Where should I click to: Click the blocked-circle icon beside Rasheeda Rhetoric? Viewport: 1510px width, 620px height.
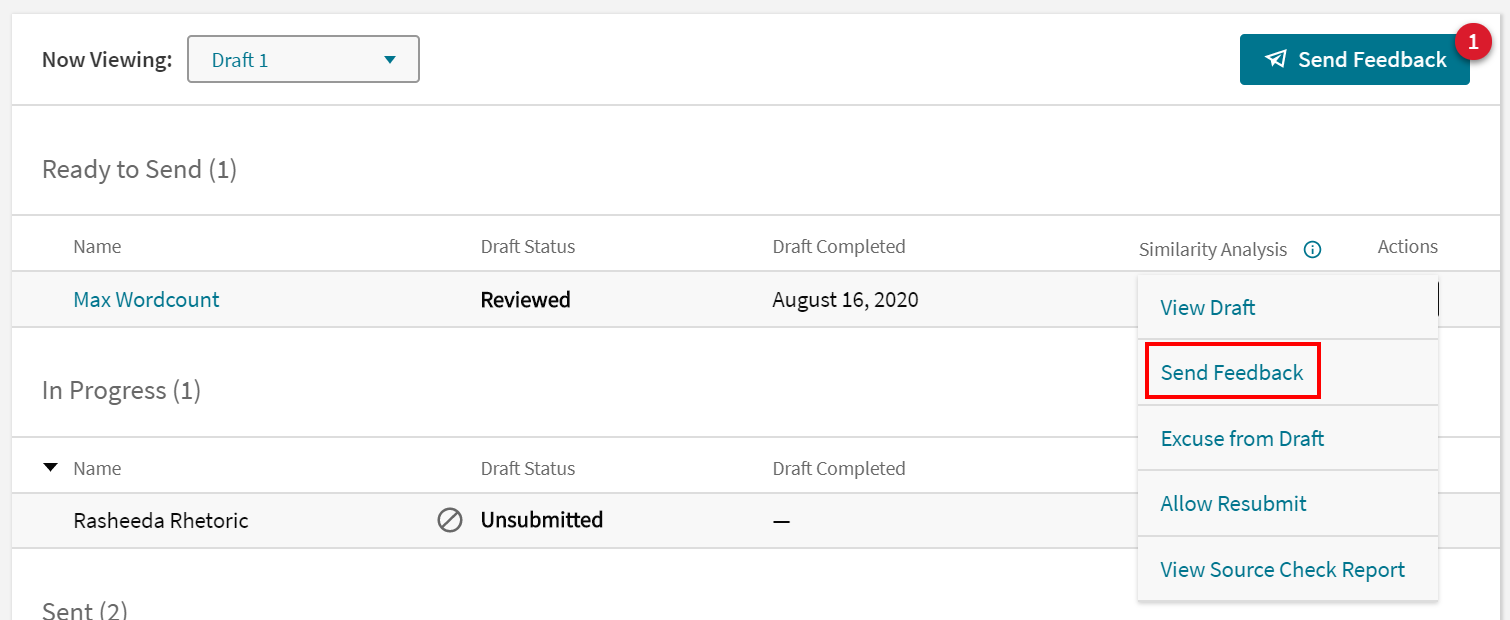[450, 520]
